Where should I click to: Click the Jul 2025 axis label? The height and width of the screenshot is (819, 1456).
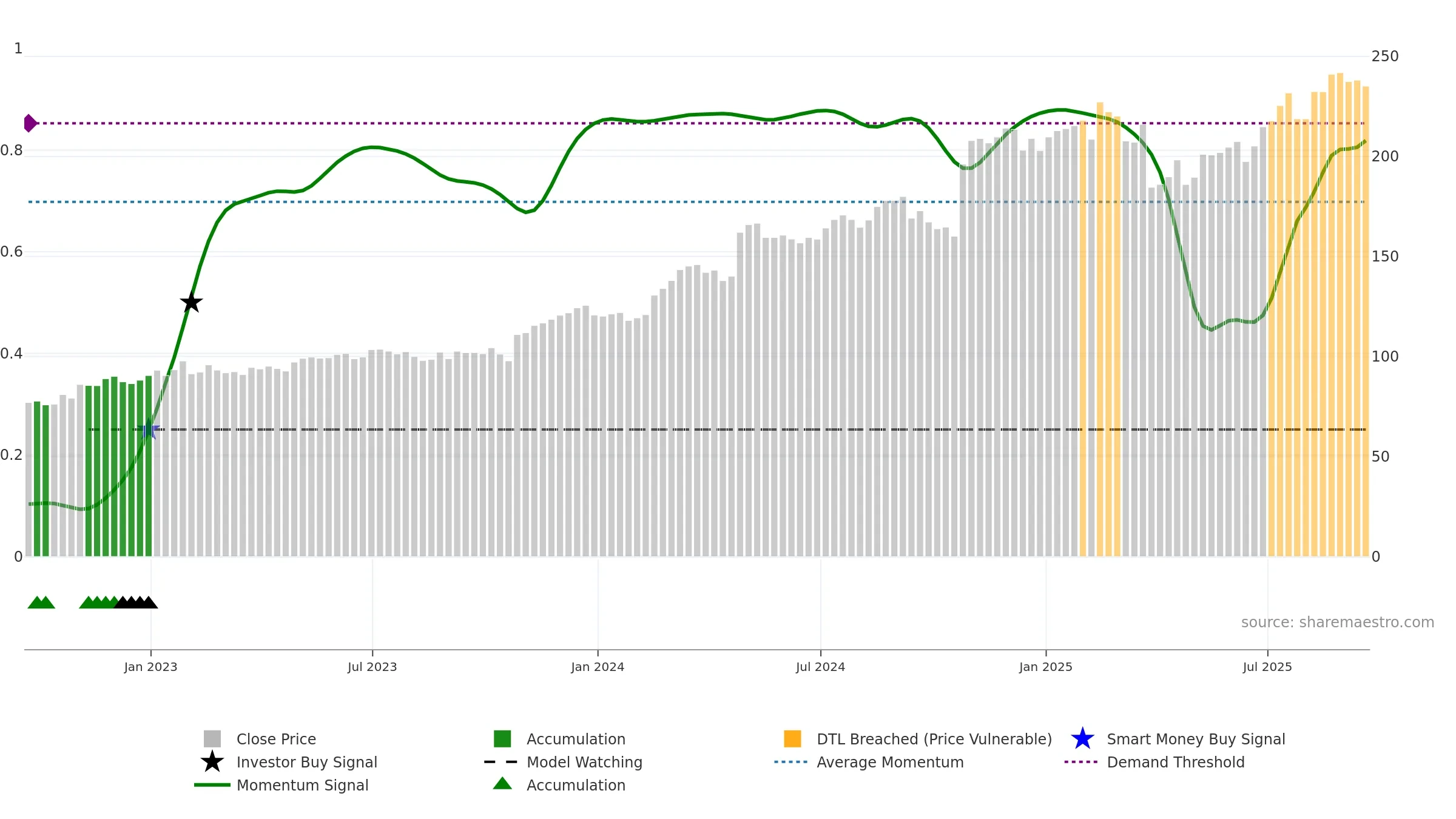click(1267, 667)
